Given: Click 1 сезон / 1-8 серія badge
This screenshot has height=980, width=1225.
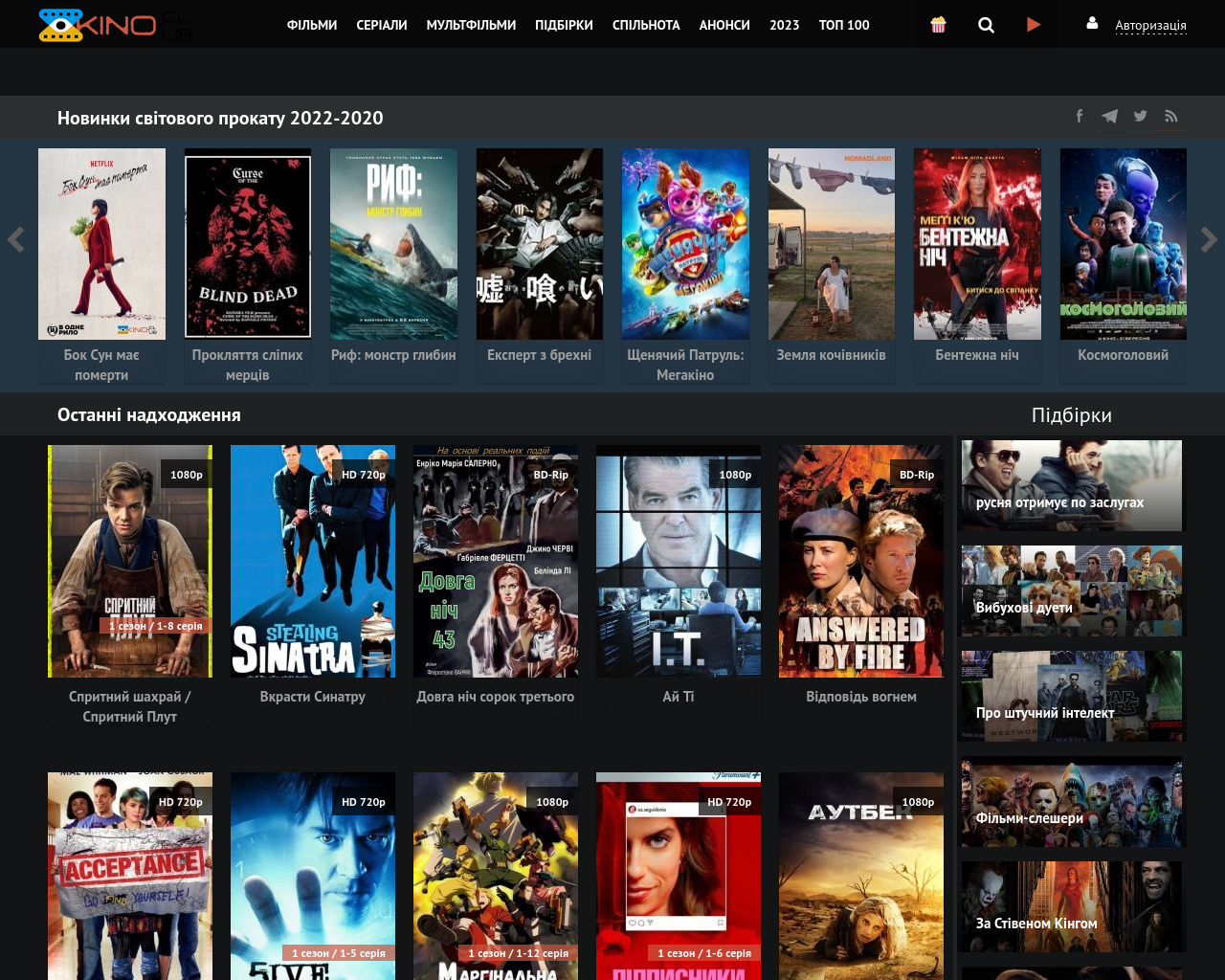Looking at the screenshot, I should (x=155, y=626).
